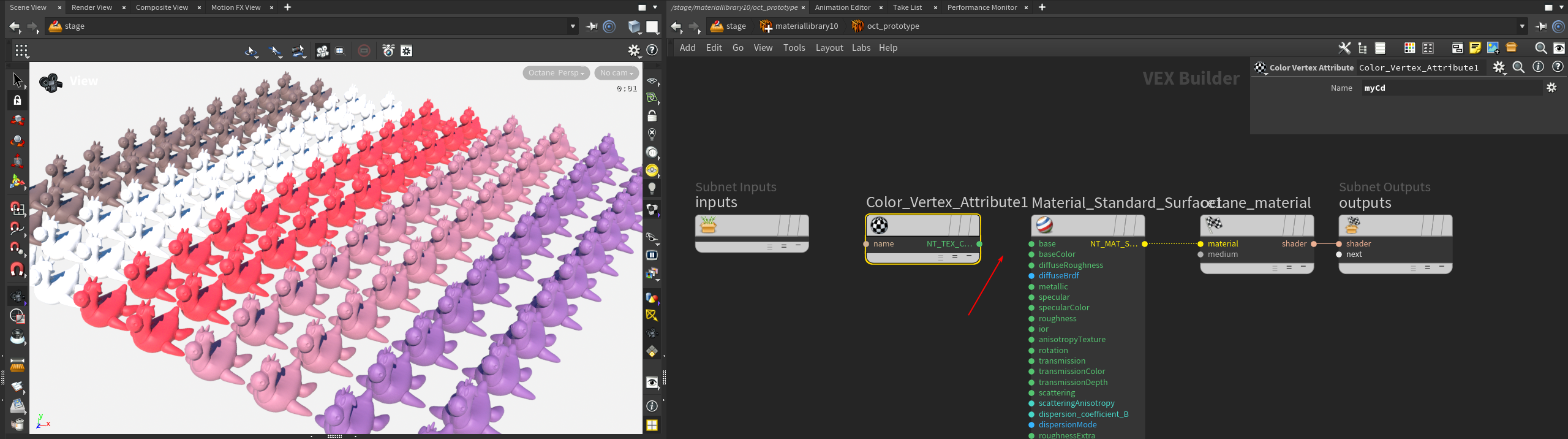This screenshot has width=1568, height=439.
Task: Click the Octane camera-spider icon in viewport toolbar
Action: click(x=388, y=51)
